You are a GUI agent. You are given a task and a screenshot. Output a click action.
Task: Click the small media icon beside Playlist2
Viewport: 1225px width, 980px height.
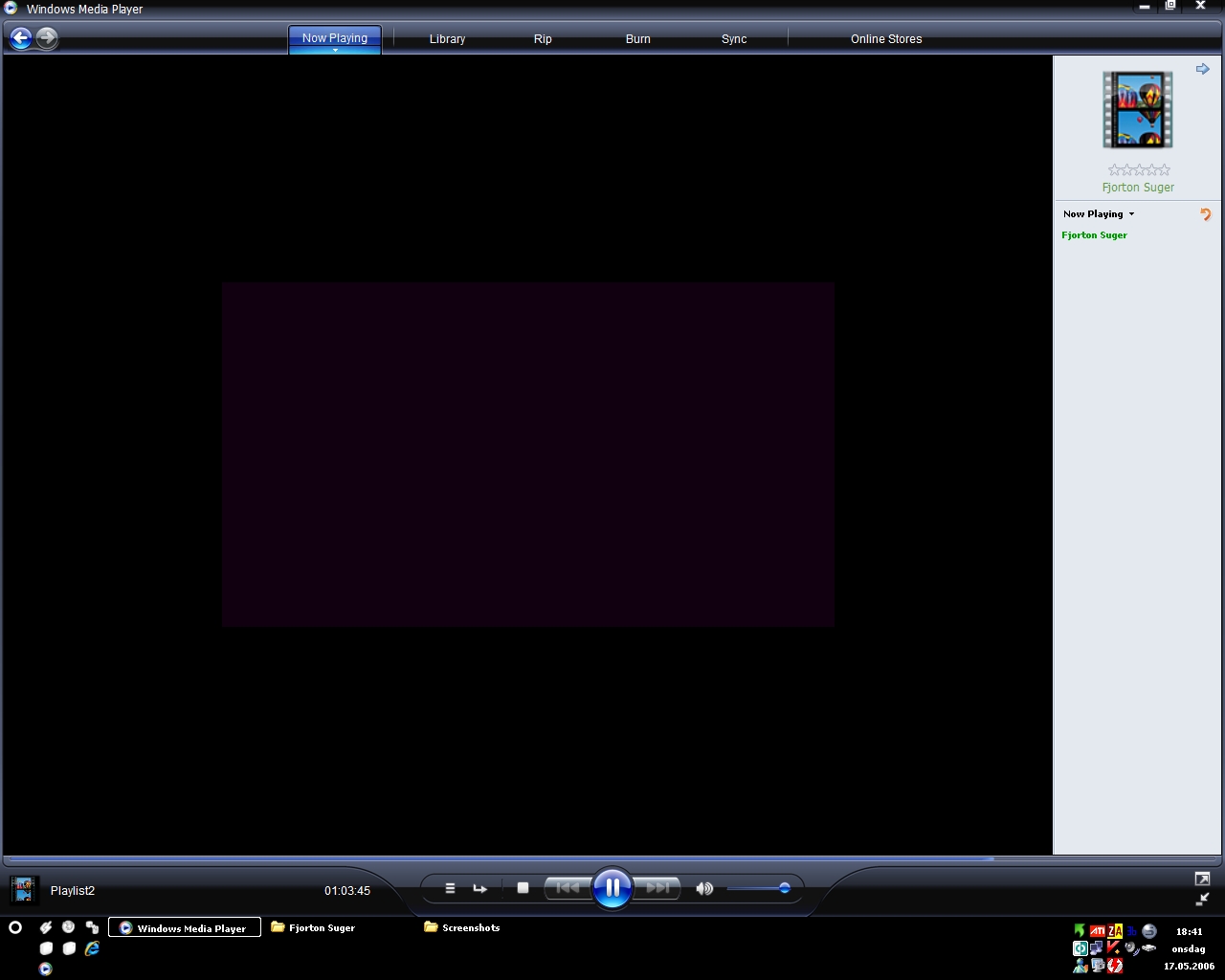click(24, 889)
